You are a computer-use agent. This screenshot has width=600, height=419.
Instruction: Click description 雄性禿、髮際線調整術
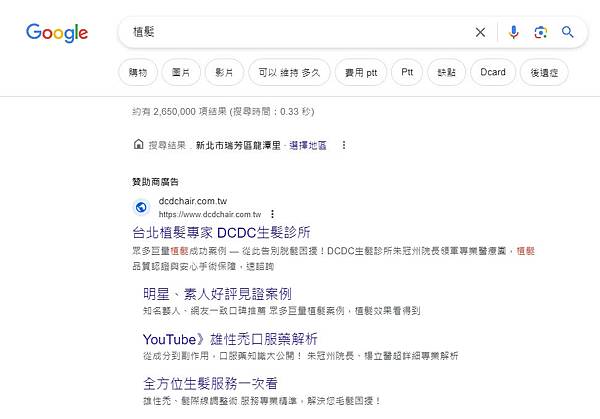[x=262, y=401]
